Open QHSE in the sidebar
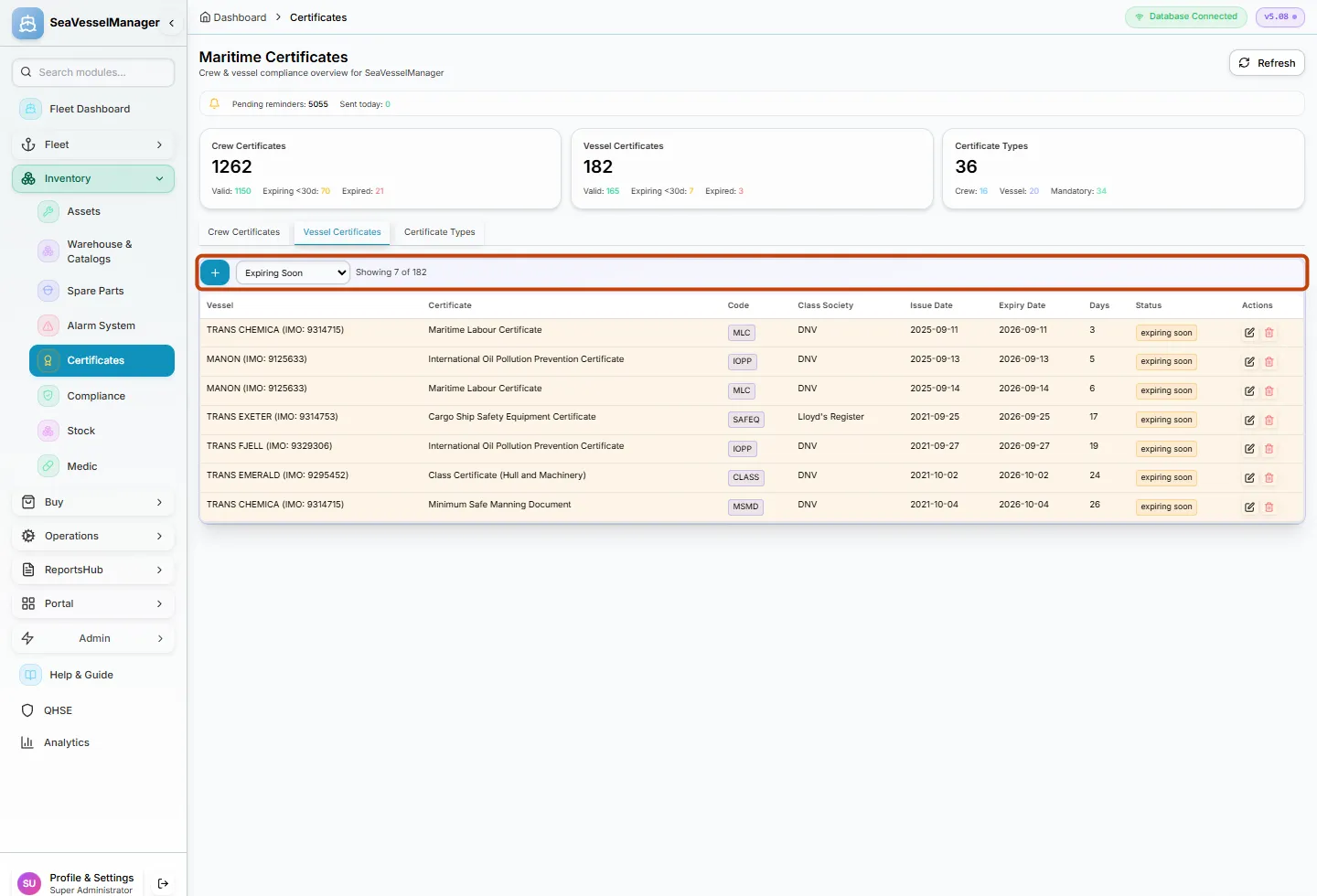The image size is (1317, 896). (93, 710)
